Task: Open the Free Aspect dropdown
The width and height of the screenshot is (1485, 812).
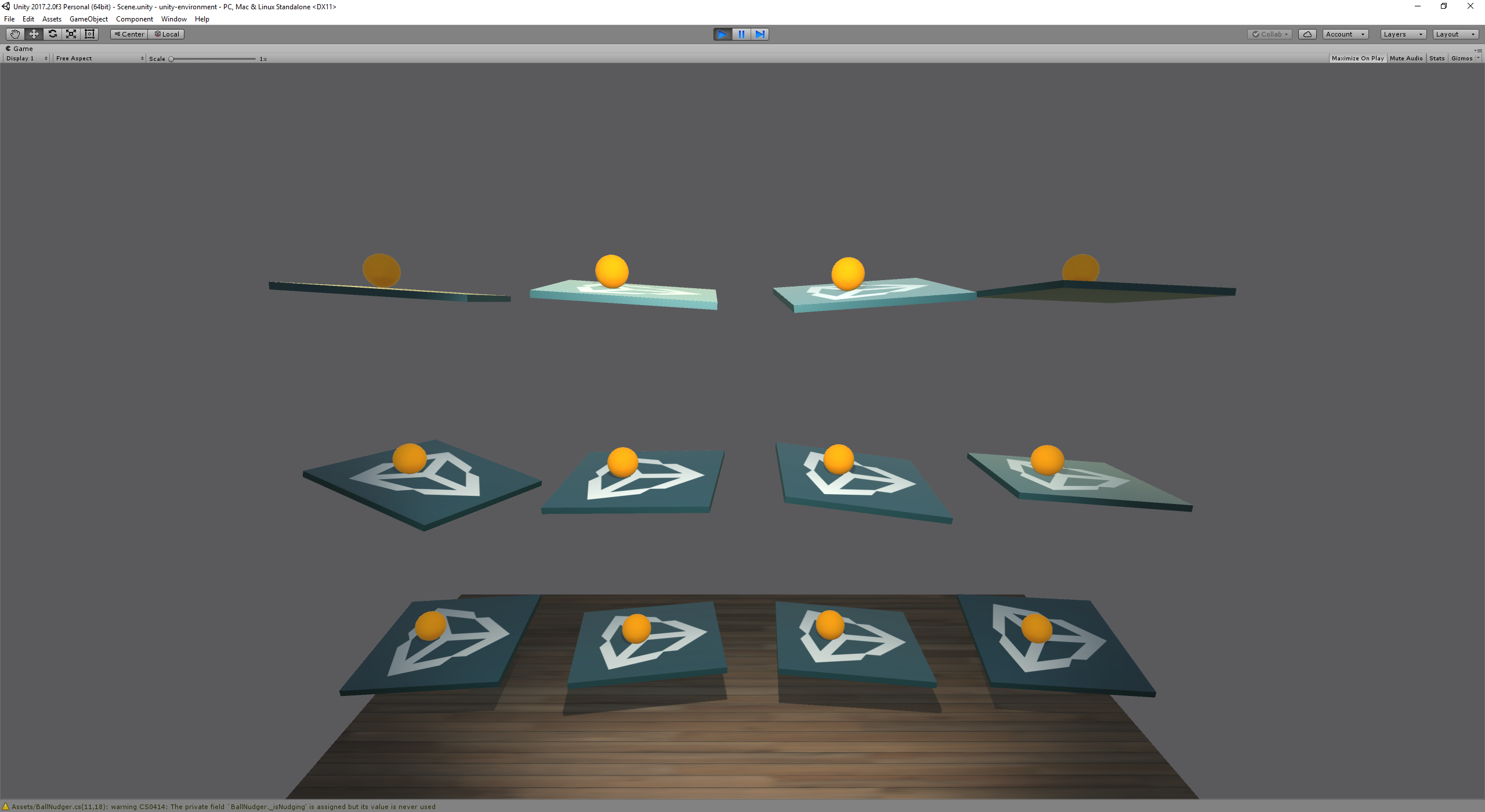Action: point(99,59)
